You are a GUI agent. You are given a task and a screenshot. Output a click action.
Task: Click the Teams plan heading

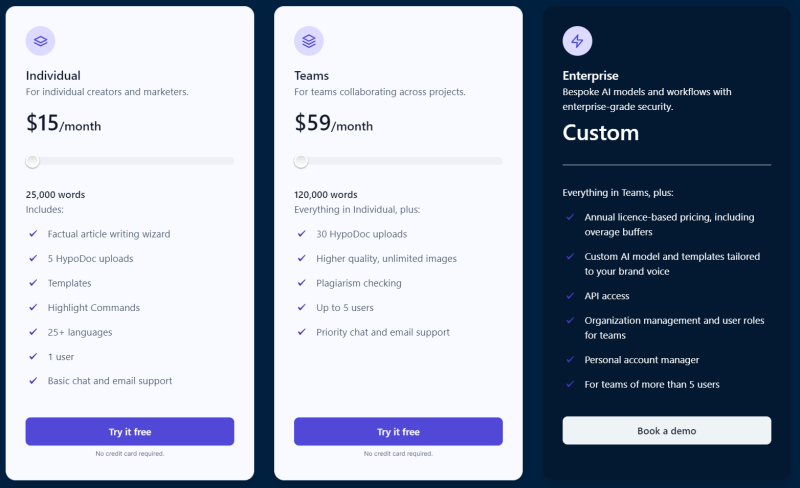tap(311, 76)
